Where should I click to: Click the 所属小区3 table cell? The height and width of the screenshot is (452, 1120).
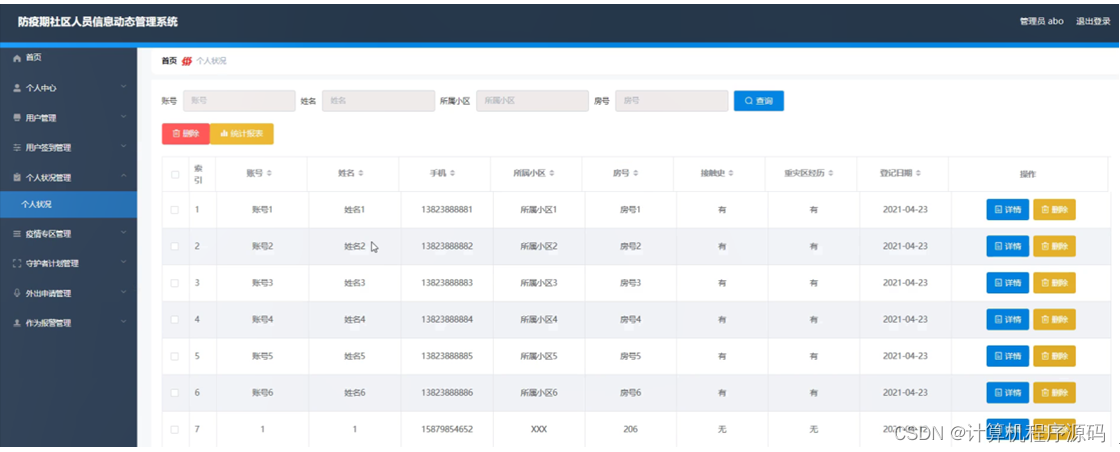tap(539, 283)
